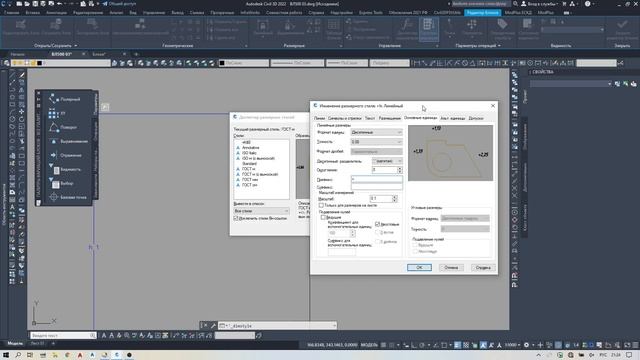Click the line tool at top of left toolbar
The height and width of the screenshot is (360, 640).
[x=12, y=75]
